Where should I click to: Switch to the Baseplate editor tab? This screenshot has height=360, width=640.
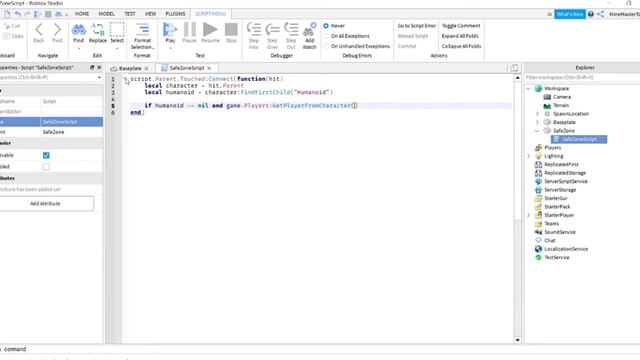[x=130, y=68]
